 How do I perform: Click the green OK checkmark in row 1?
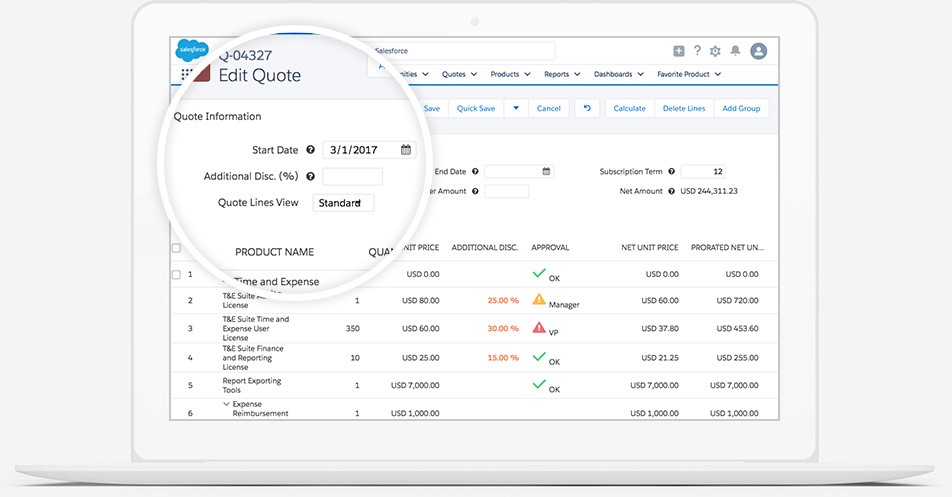[x=539, y=274]
